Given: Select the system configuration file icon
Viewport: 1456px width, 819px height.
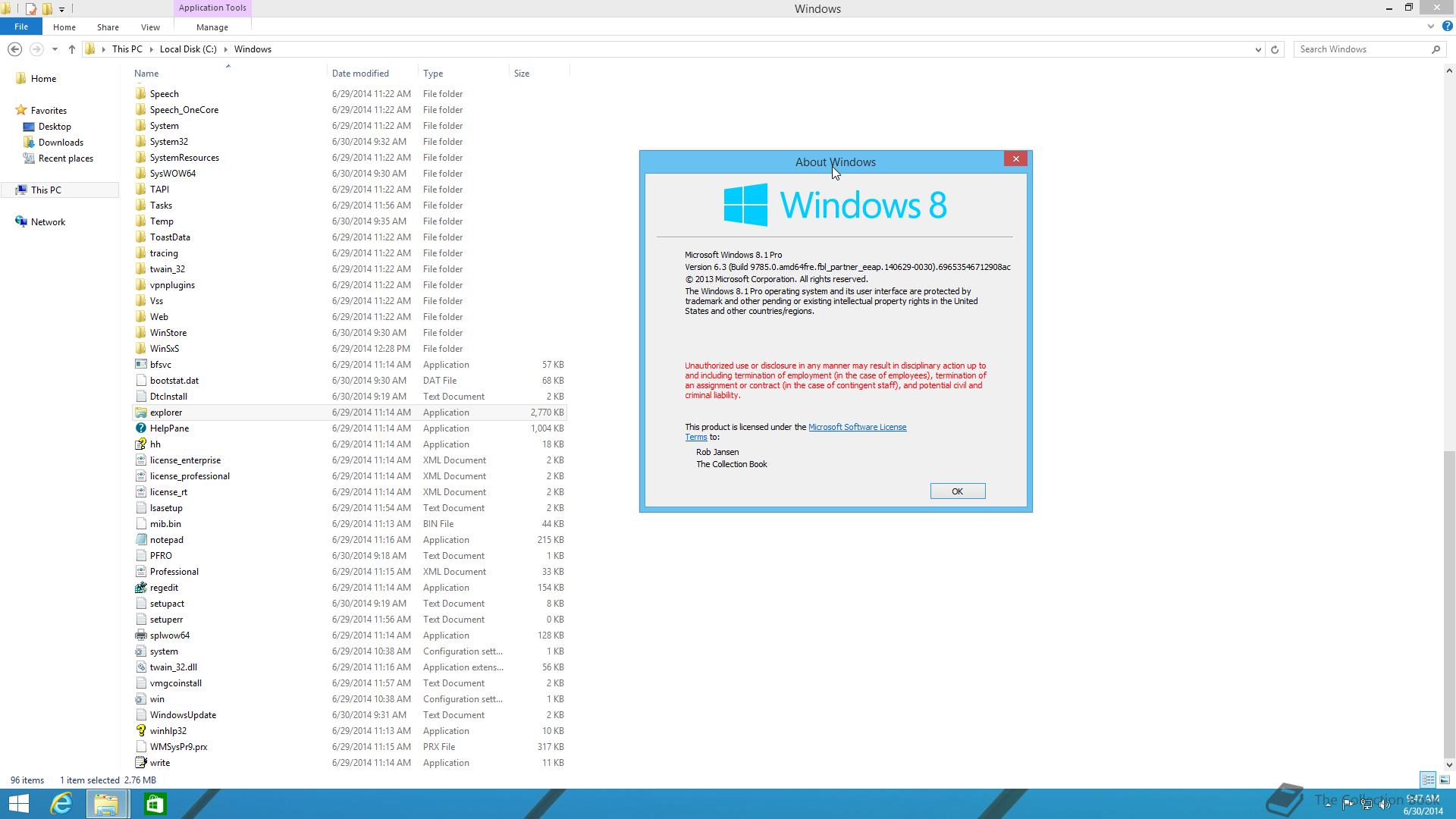Looking at the screenshot, I should coord(140,651).
